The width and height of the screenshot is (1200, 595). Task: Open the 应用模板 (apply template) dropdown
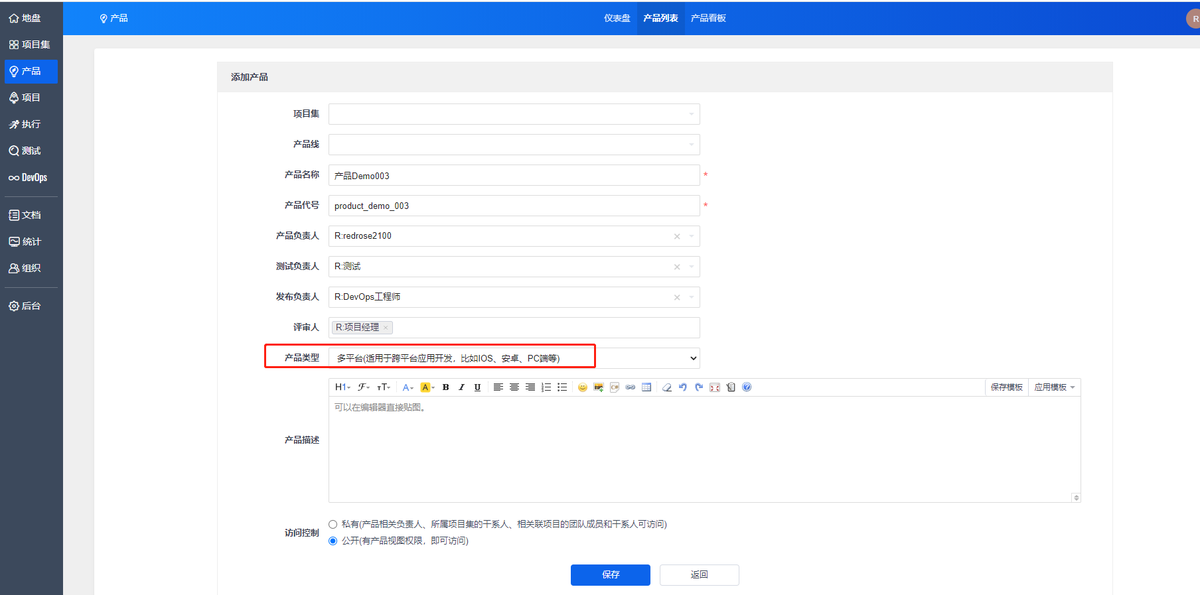point(1054,387)
